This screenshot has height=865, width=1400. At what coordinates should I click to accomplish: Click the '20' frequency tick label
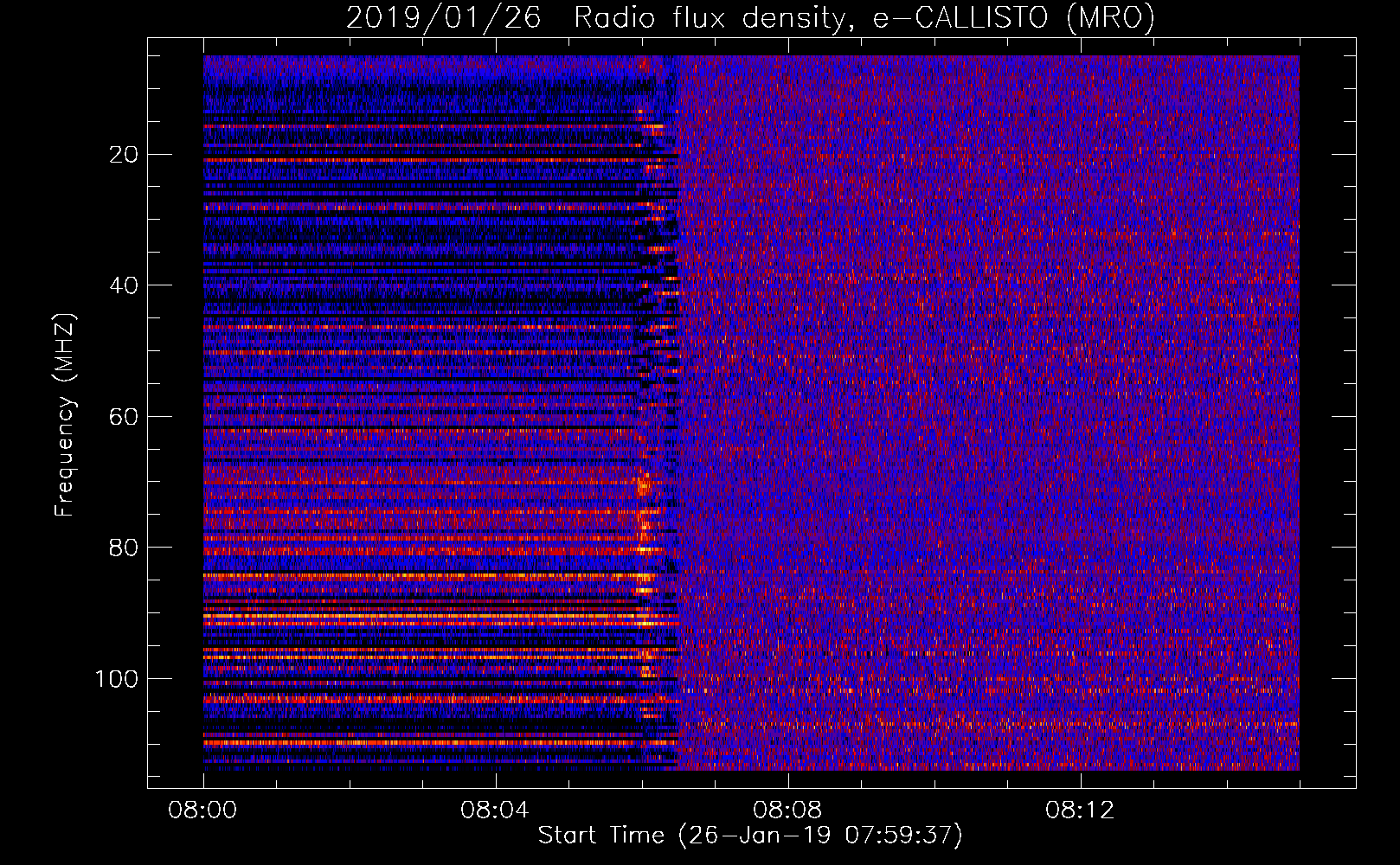coord(125,155)
